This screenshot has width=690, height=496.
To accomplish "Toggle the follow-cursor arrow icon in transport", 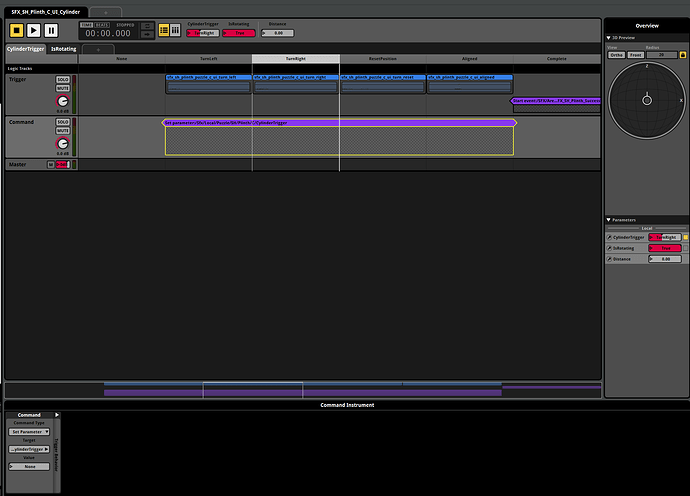I will pyautogui.click(x=147, y=34).
